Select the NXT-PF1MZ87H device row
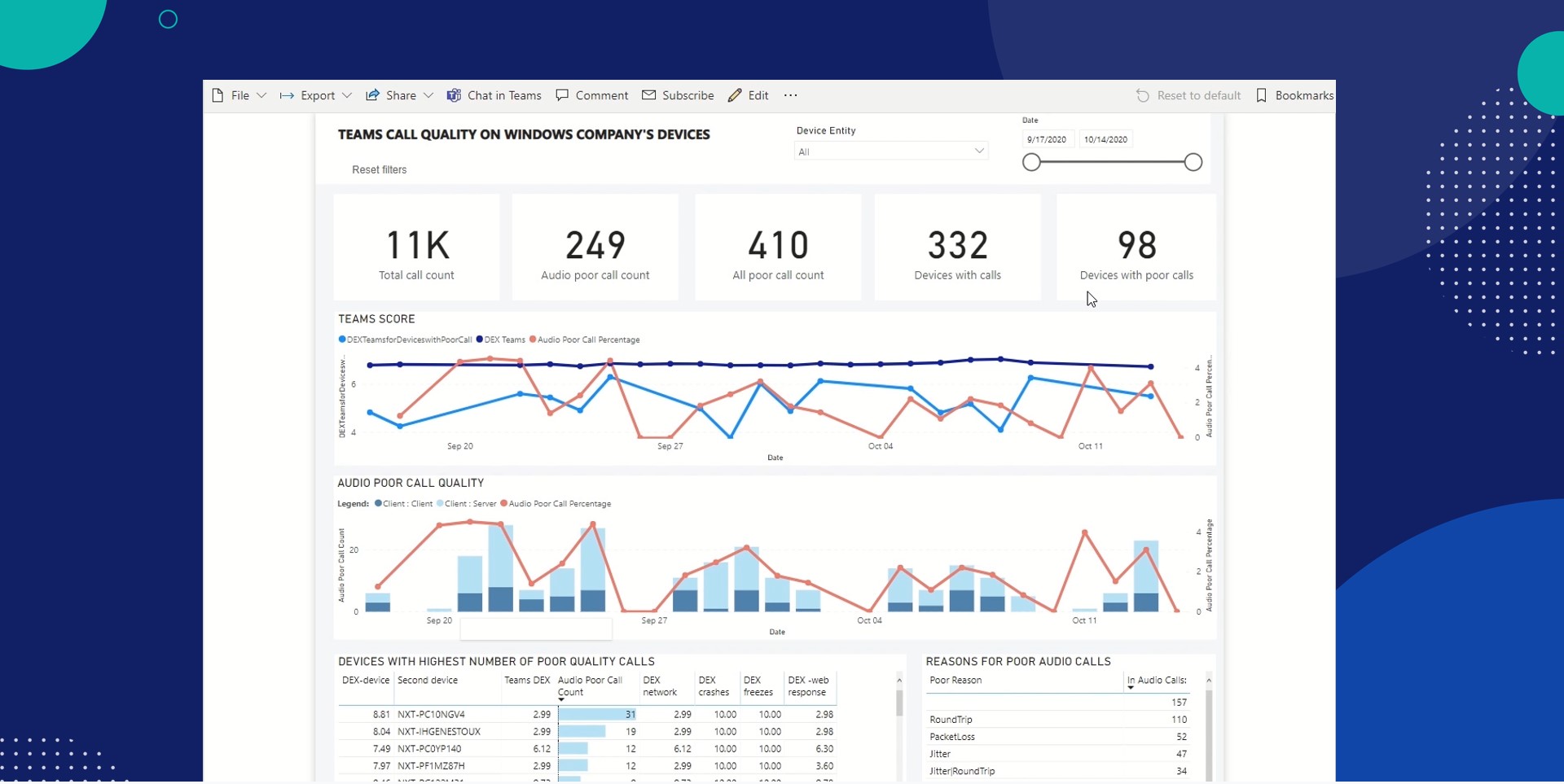The height and width of the screenshot is (784, 1564). tap(587, 765)
